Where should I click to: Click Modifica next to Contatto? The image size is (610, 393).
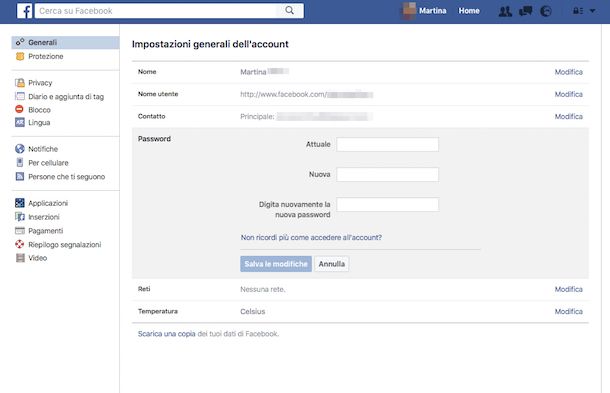568,116
